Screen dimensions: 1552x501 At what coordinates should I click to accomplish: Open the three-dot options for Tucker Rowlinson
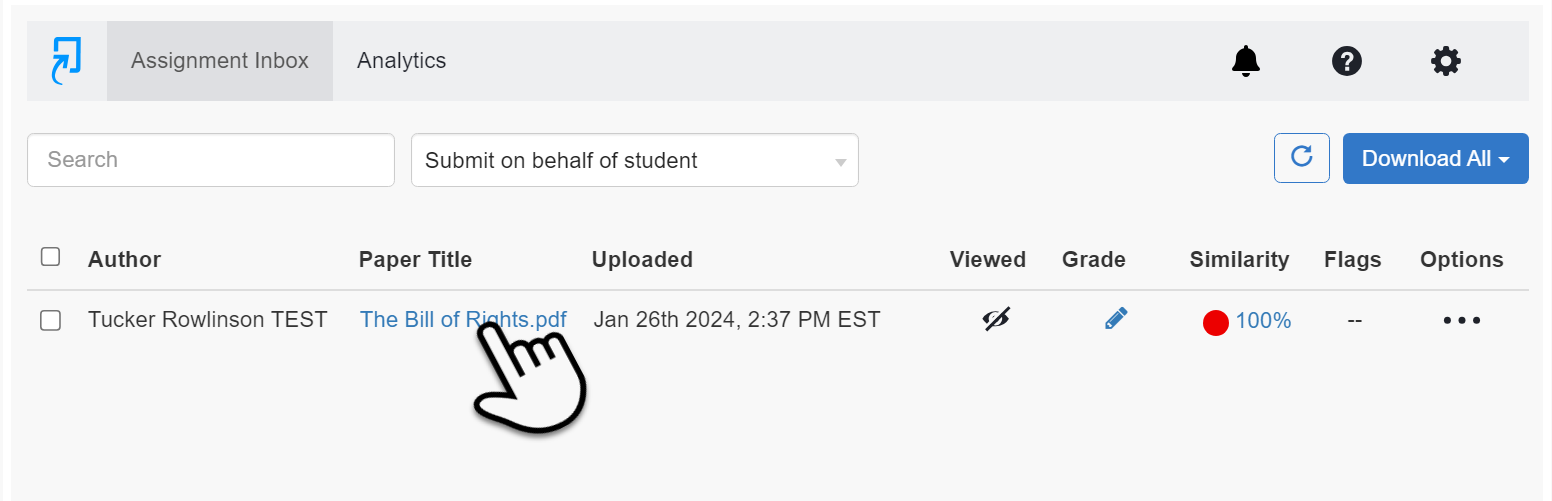(1461, 321)
